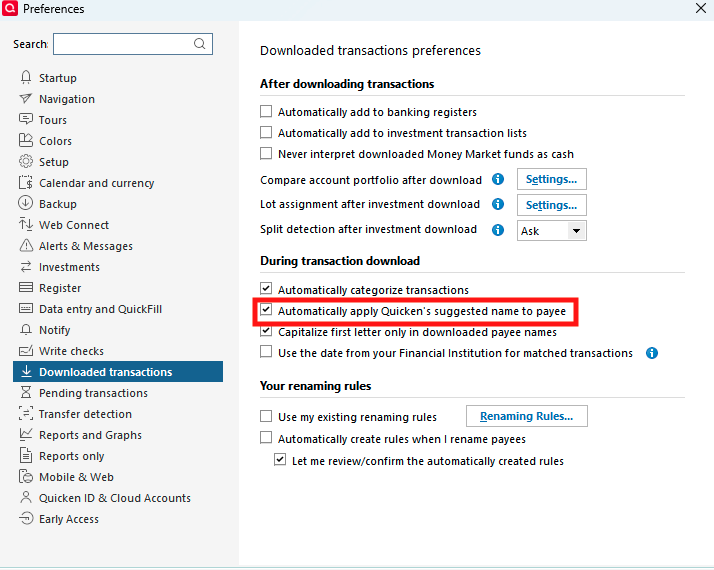The image size is (714, 570).
Task: Show info for Split detection option
Action: click(498, 230)
